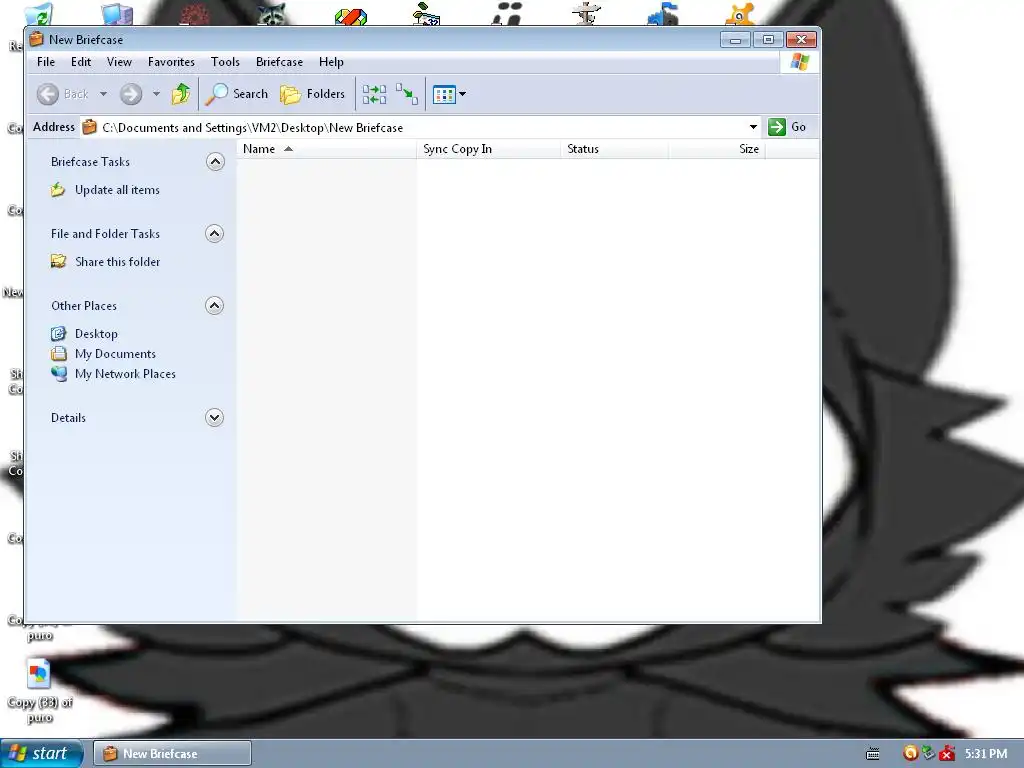Click the green Go button
The height and width of the screenshot is (768, 1024).
click(x=787, y=127)
